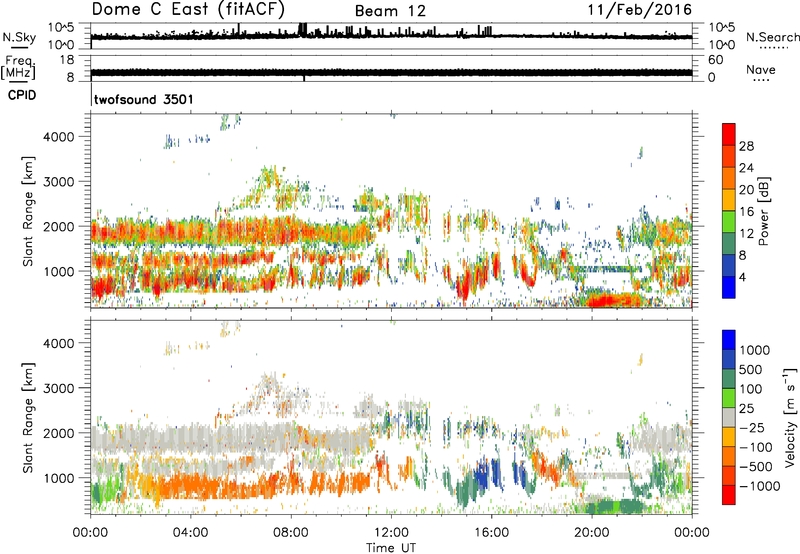The image size is (800, 554).
Task: Click the noise sky line plot panel
Action: click(391, 36)
